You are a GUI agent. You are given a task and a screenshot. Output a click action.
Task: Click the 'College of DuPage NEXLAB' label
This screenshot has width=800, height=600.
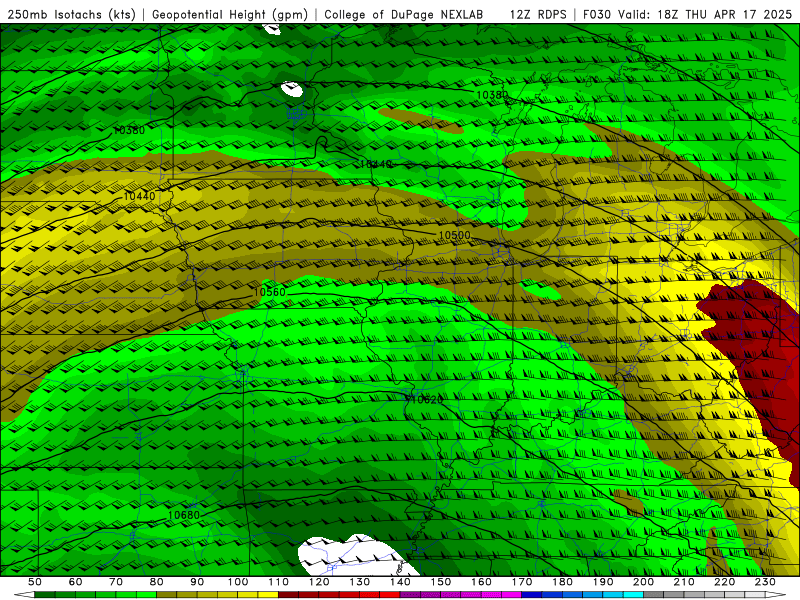[x=404, y=14]
